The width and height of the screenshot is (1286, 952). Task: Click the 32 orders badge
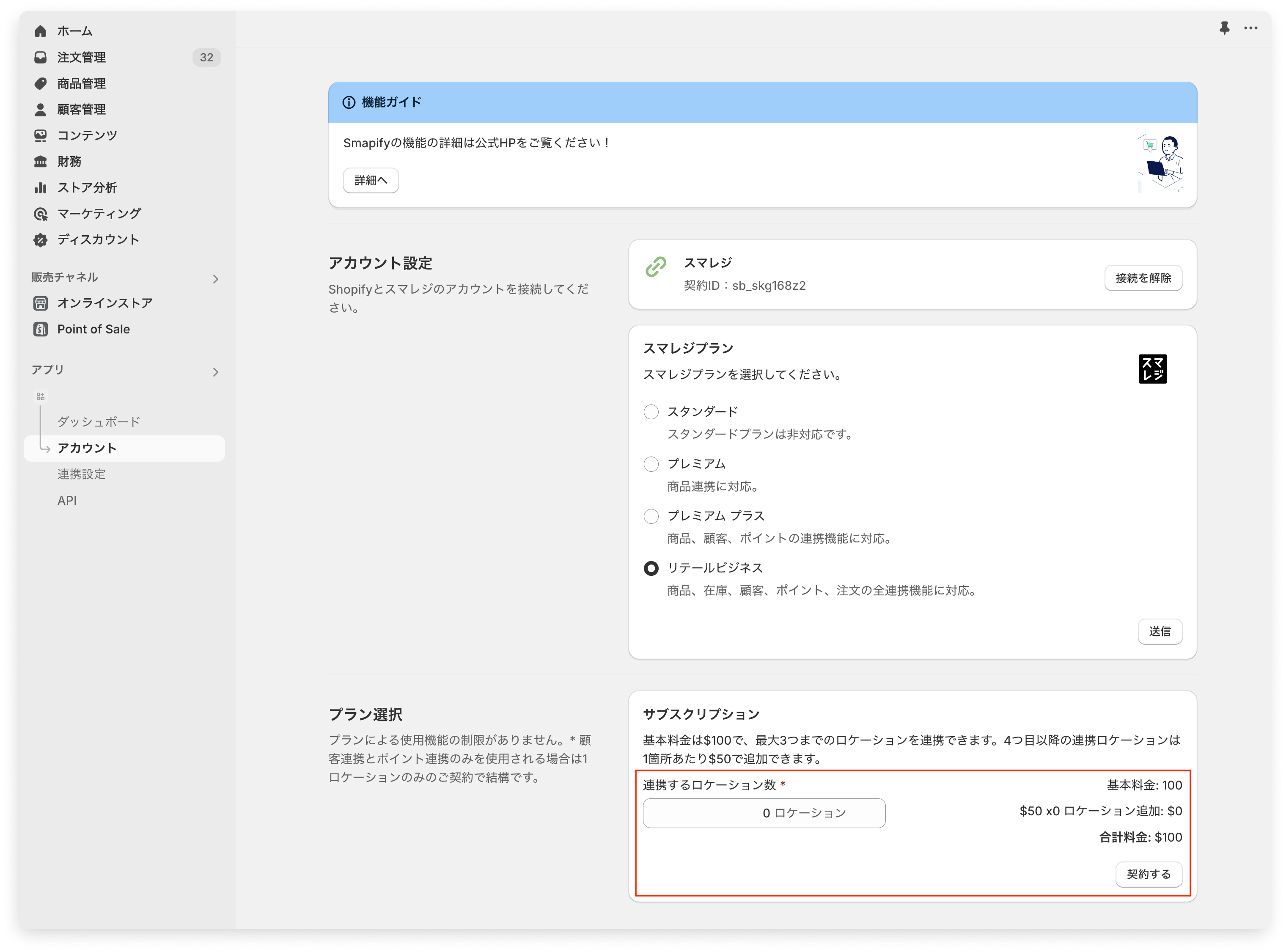tap(206, 57)
